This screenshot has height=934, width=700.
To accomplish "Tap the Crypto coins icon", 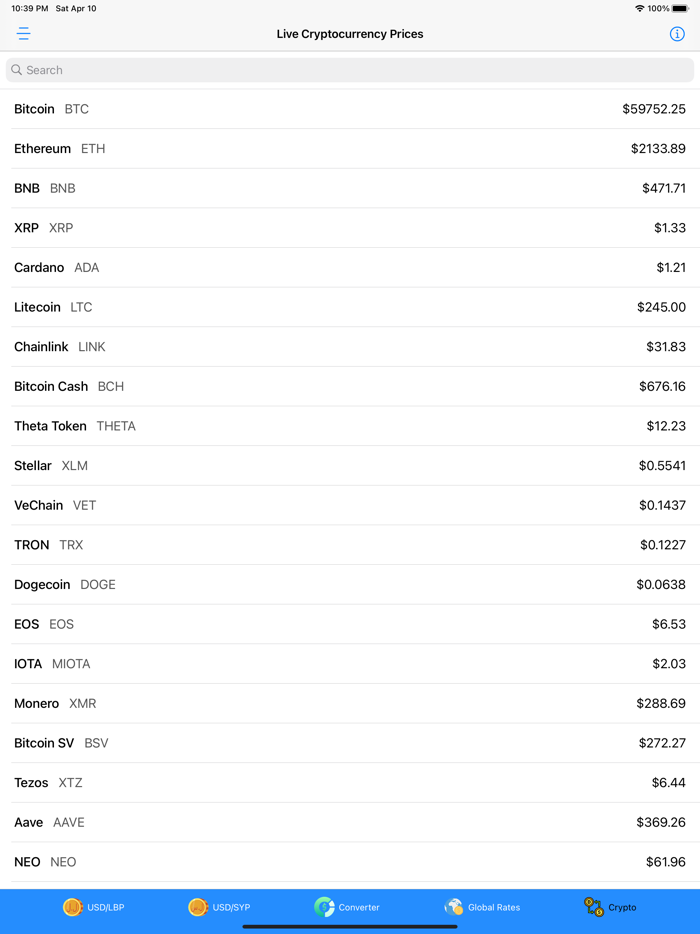I will (x=594, y=907).
